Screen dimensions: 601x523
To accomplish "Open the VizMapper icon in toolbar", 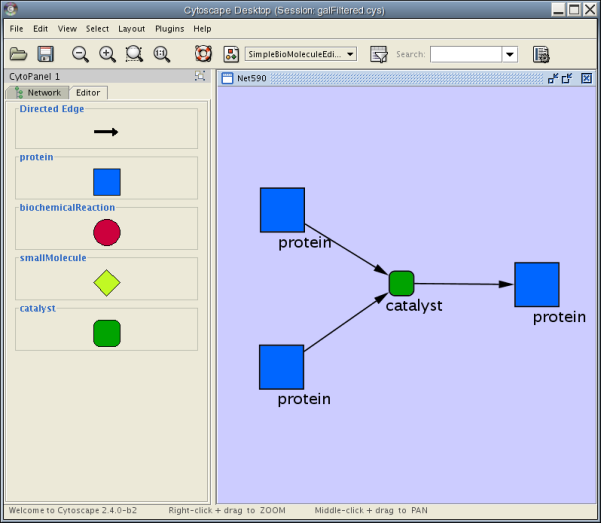I will point(231,54).
